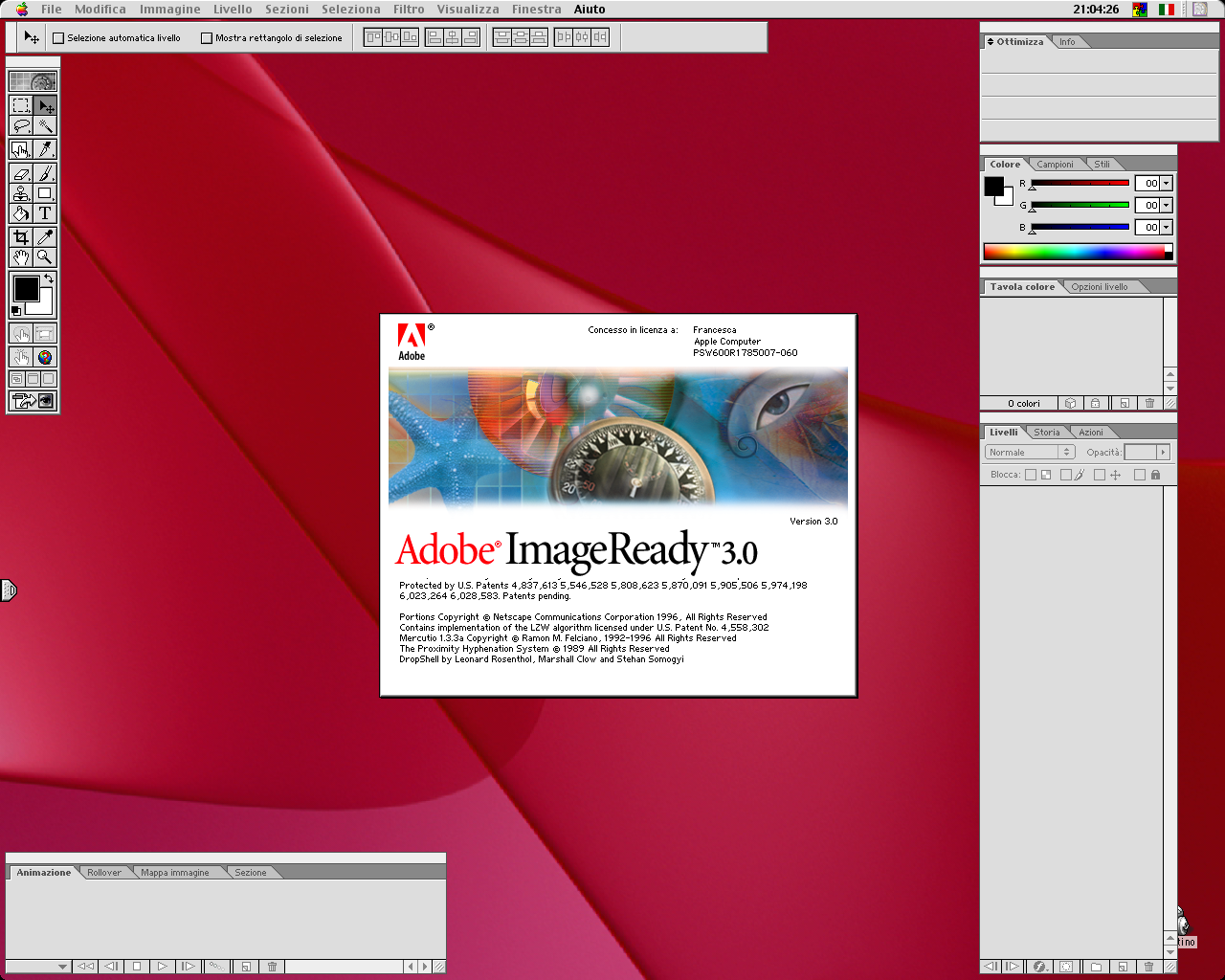Open looping options dropdown in Animazione panel
1225x980 pixels.
pos(38,967)
